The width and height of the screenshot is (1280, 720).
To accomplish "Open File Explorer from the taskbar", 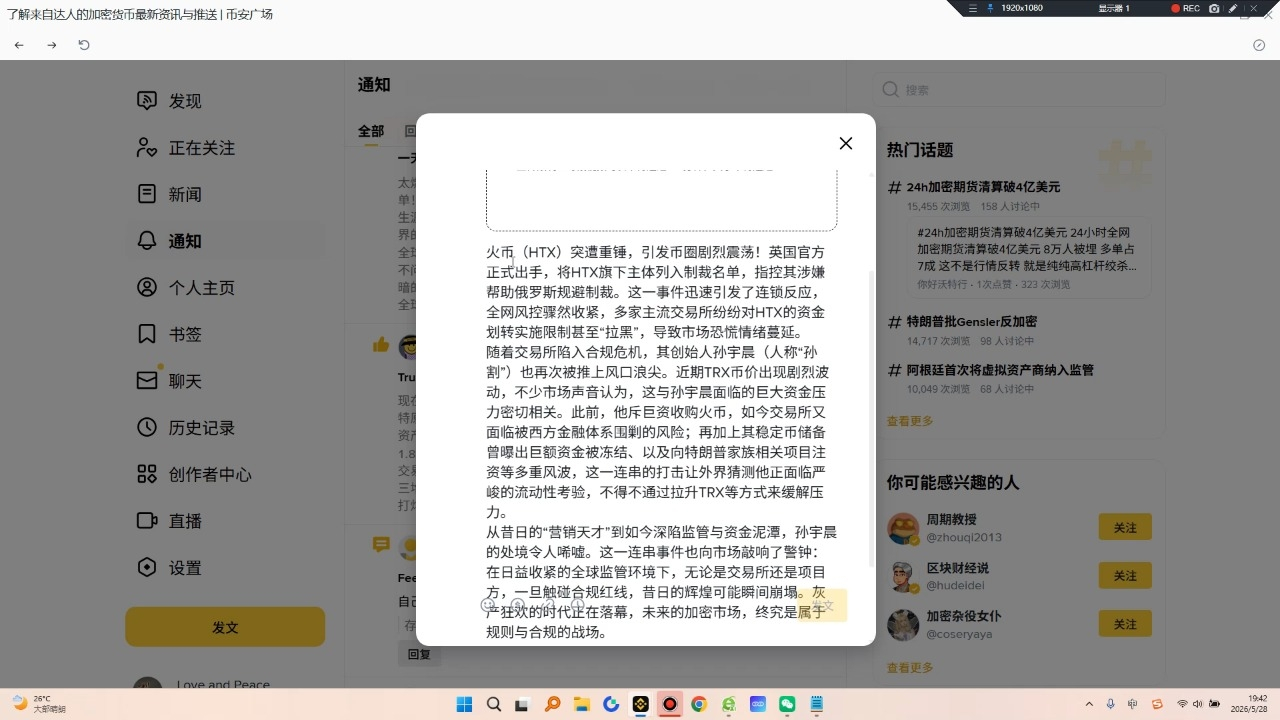I will [581, 704].
